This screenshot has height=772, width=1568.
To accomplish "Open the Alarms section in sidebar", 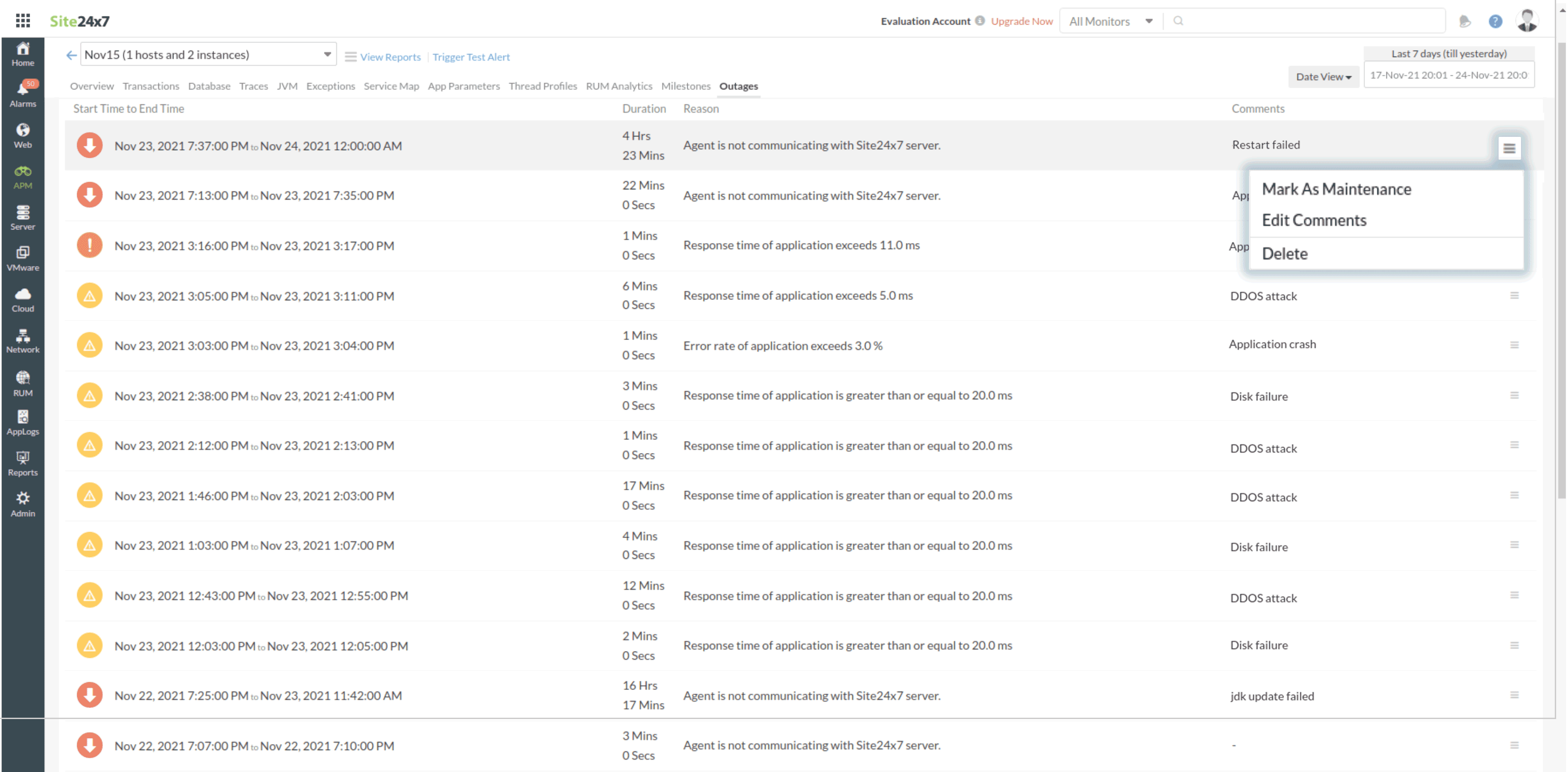I will (x=22, y=94).
